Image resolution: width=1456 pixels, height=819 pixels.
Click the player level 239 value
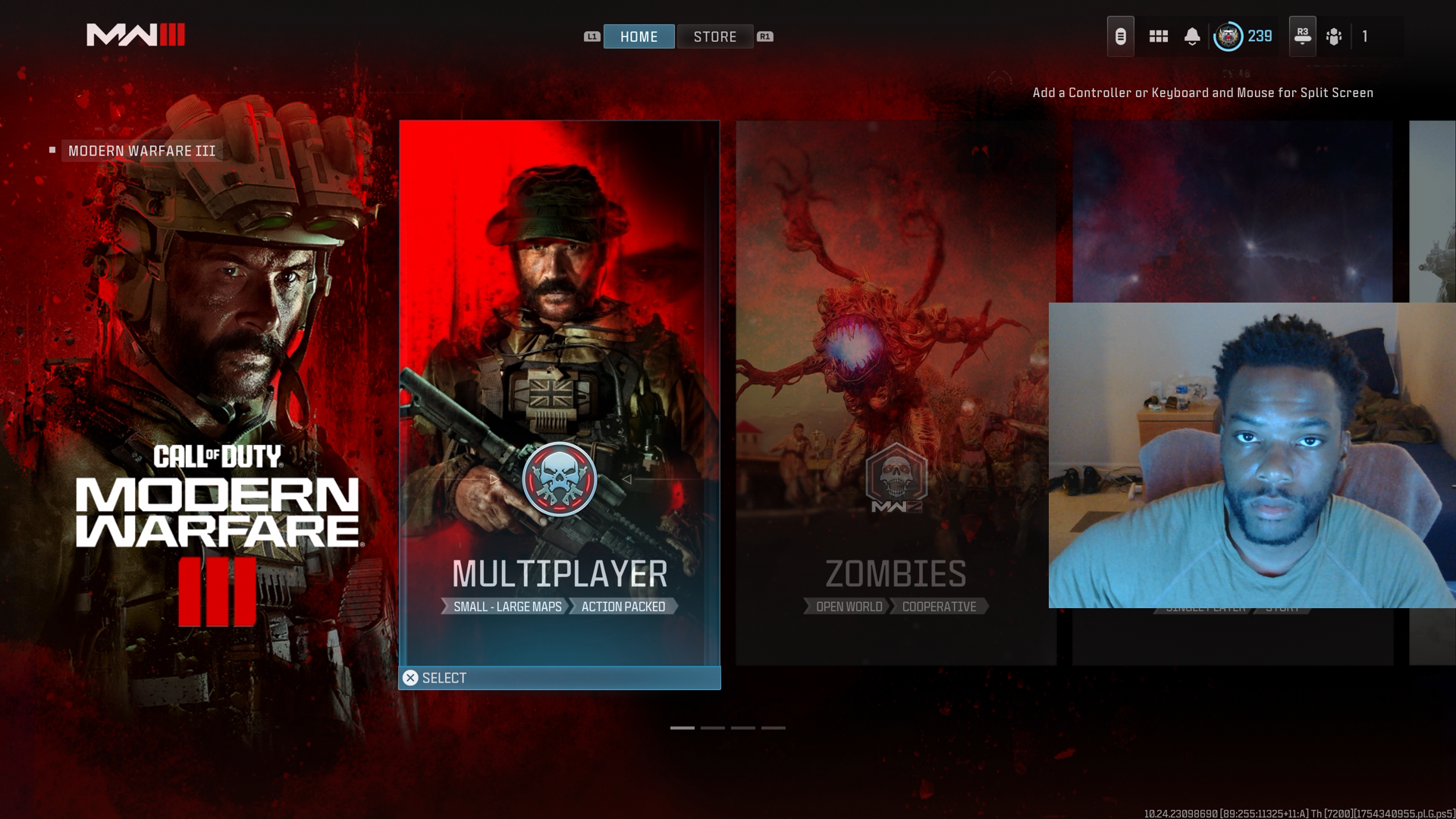pyautogui.click(x=1260, y=36)
